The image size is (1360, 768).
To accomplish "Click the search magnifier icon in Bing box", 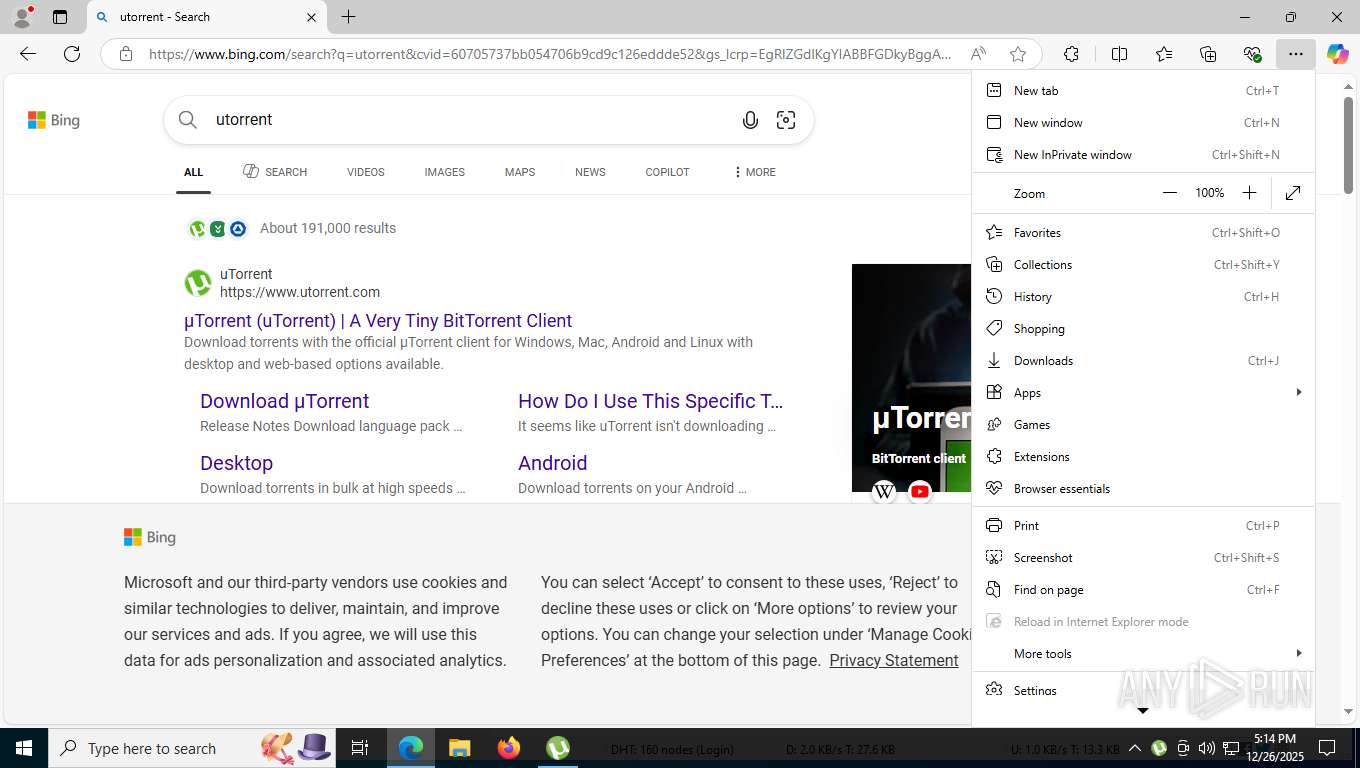I will click(188, 120).
